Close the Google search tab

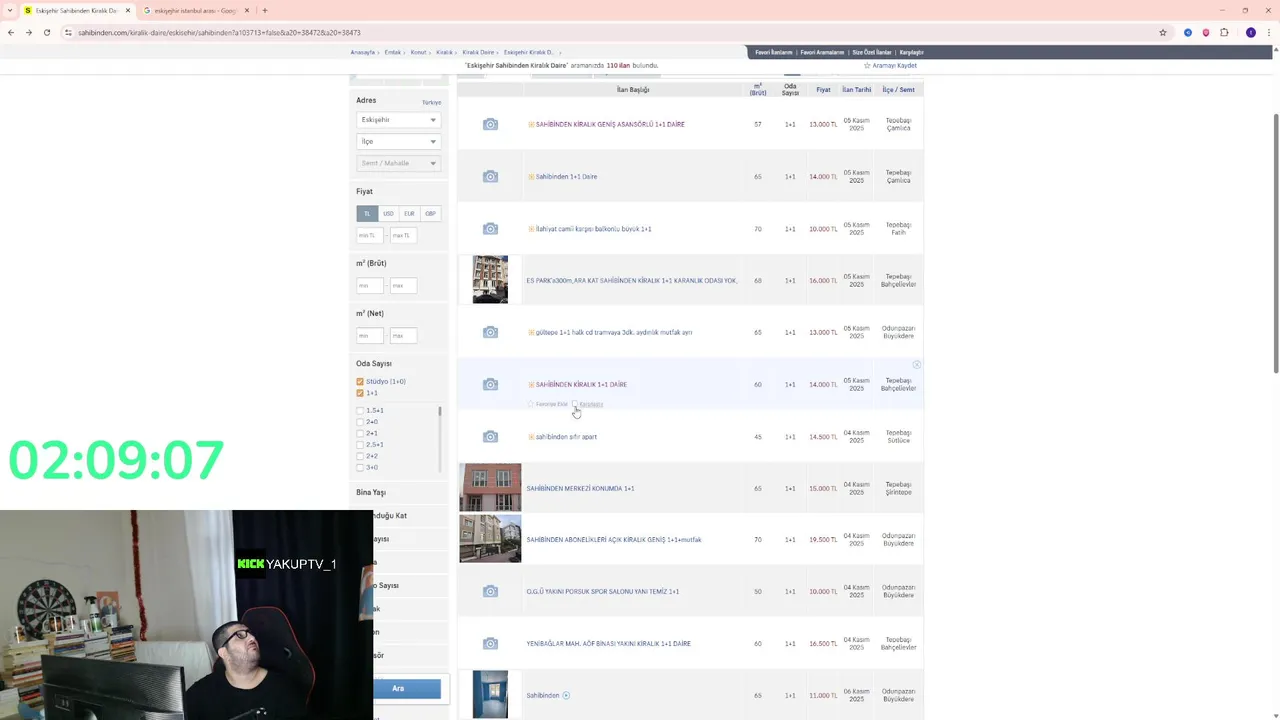tap(247, 10)
